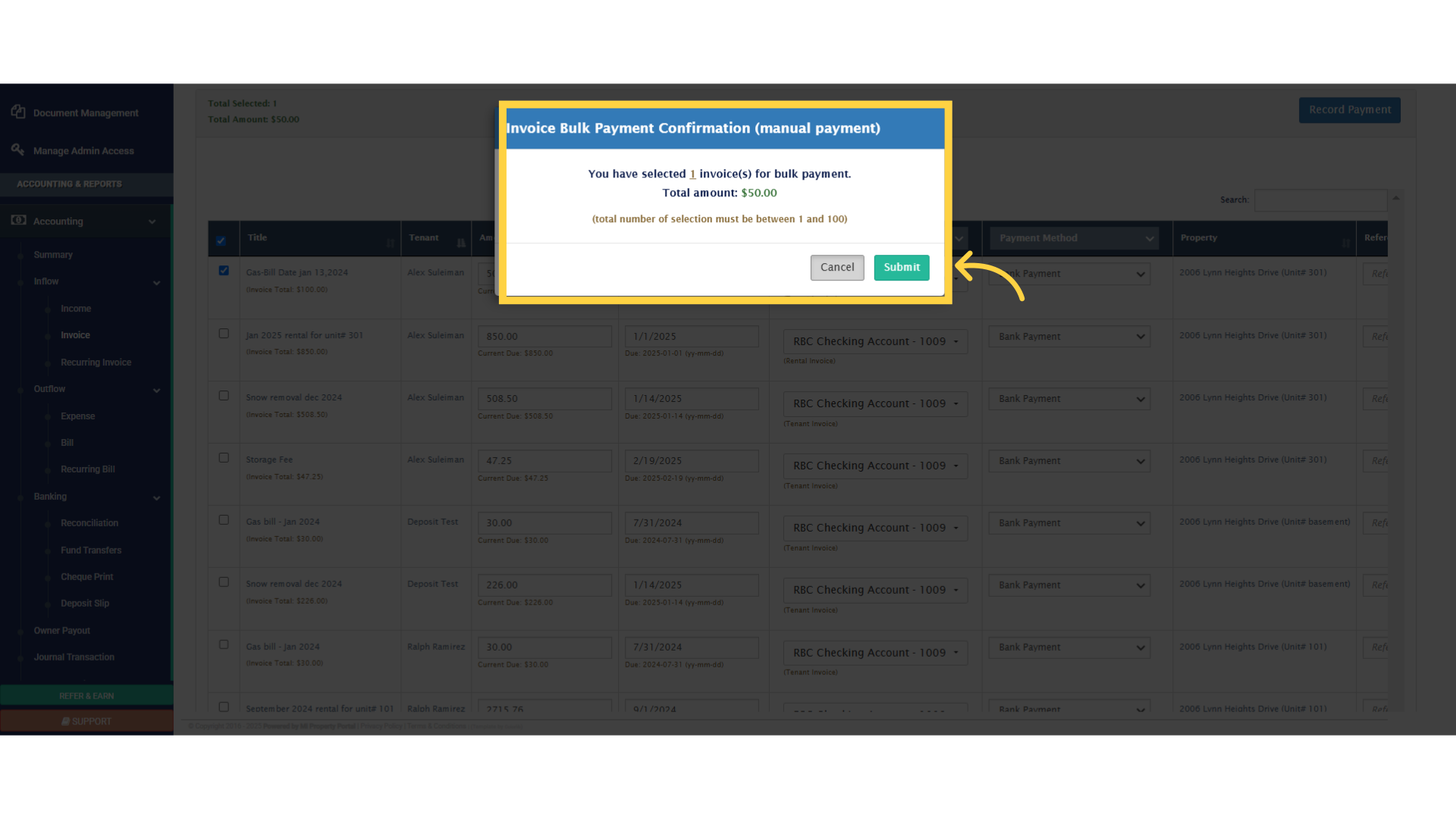The width and height of the screenshot is (1456, 819).
Task: Click the 47.25 amount field
Action: click(x=544, y=461)
